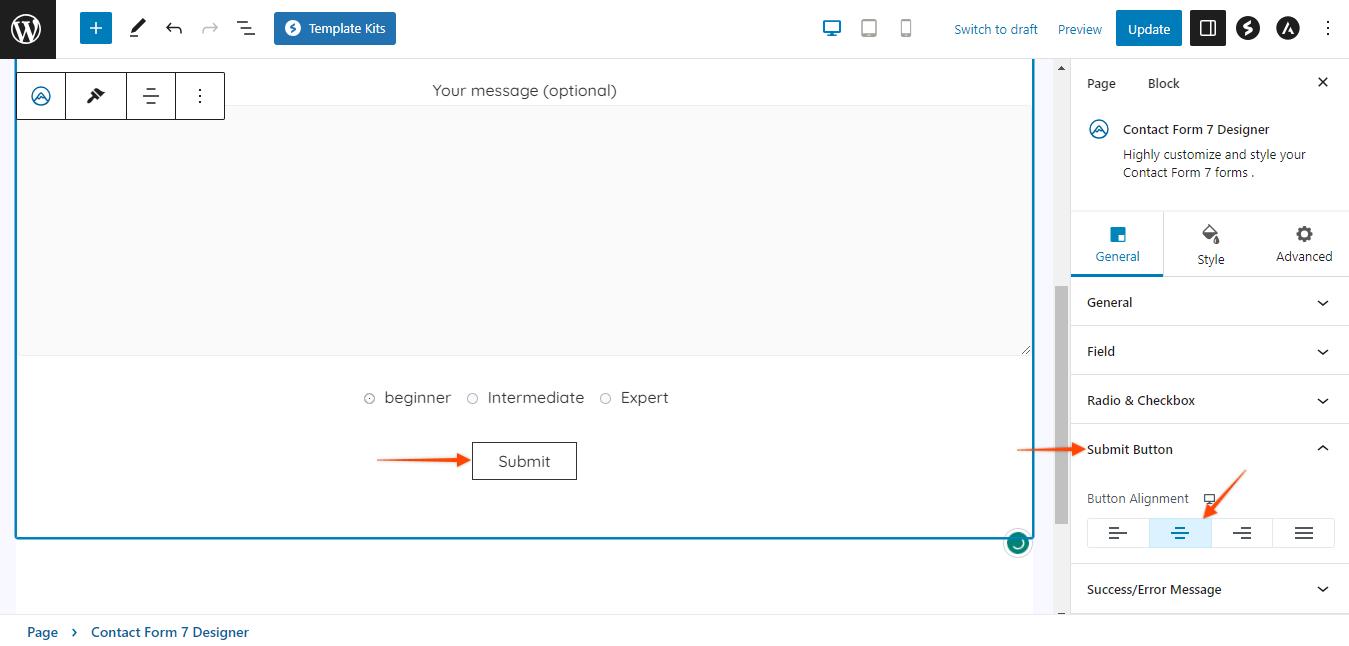Click the Update button
The width and height of the screenshot is (1349, 646).
pyautogui.click(x=1148, y=29)
